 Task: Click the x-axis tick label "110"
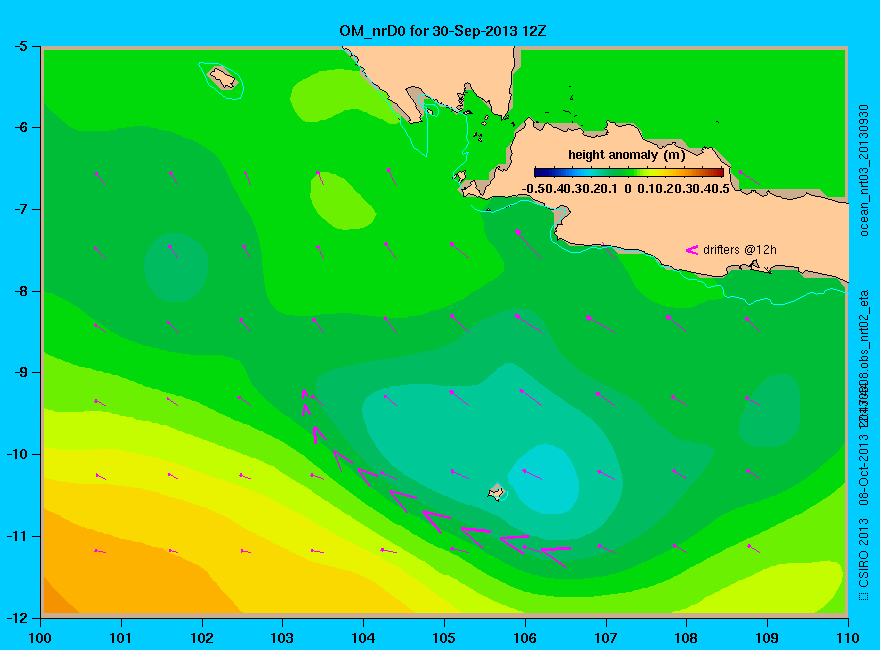click(848, 638)
